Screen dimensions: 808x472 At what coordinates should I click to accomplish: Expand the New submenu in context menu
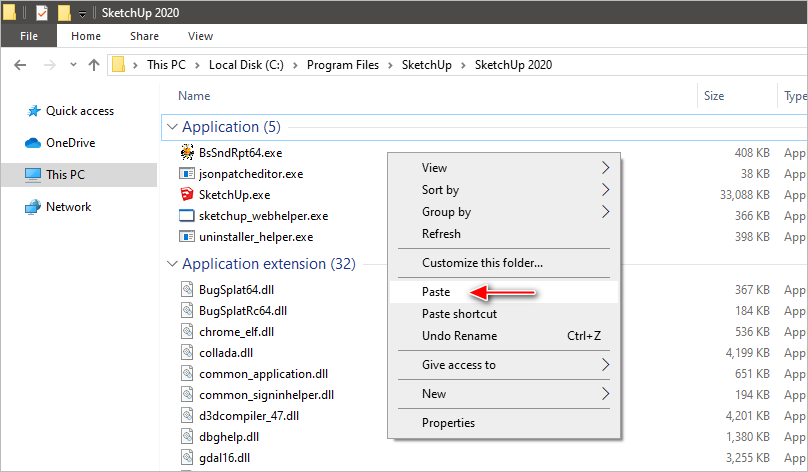coord(604,394)
